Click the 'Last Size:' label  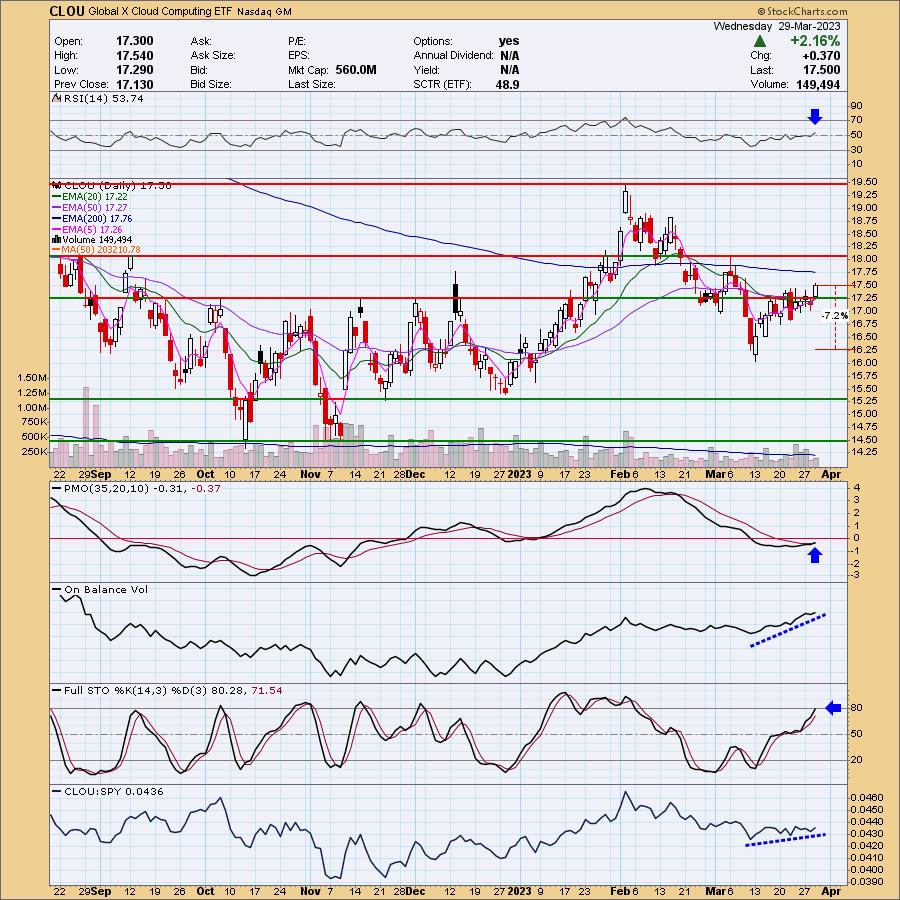pyautogui.click(x=312, y=84)
